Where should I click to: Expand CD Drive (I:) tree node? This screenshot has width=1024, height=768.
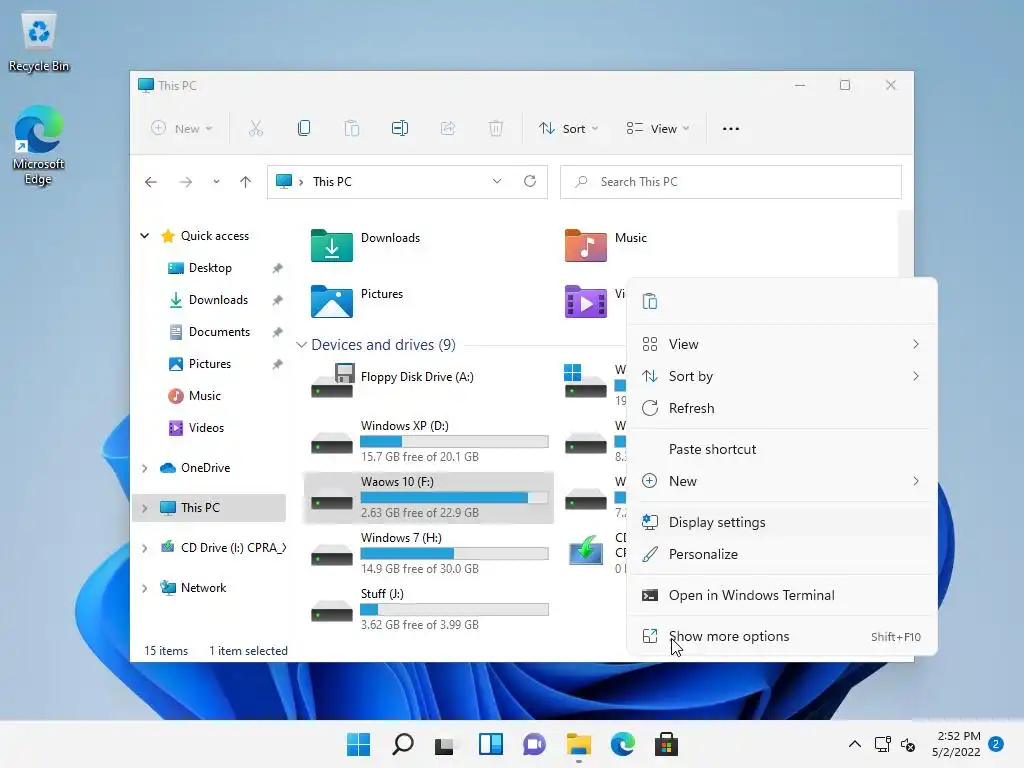pyautogui.click(x=144, y=548)
